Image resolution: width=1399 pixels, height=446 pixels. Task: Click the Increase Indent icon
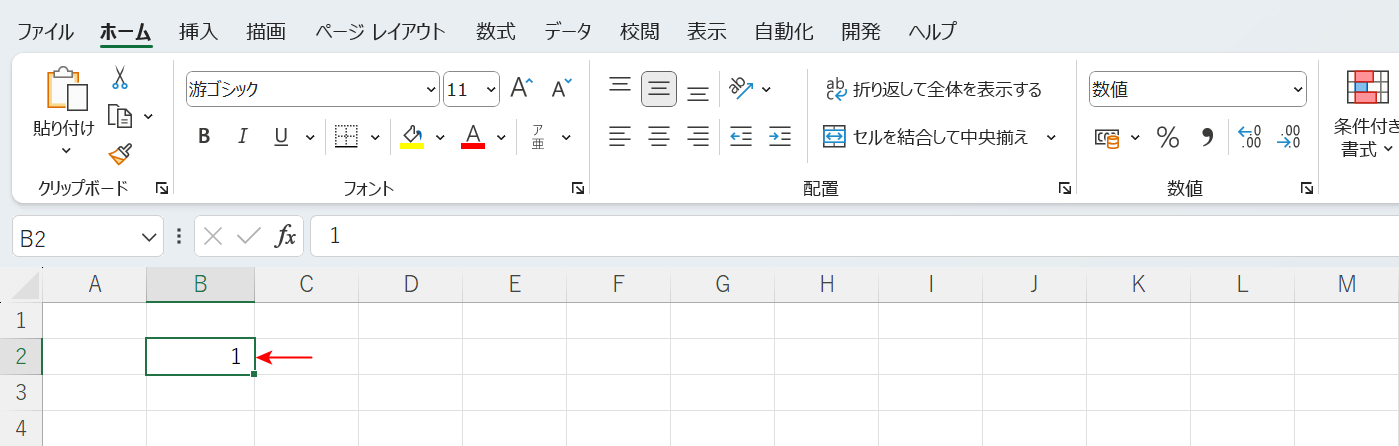pyautogui.click(x=780, y=137)
